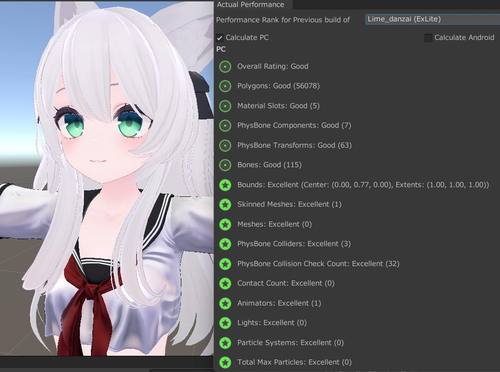Select the text Particle Systems: Excellent (0)
This screenshot has height=372, width=500.
[x=290, y=343]
